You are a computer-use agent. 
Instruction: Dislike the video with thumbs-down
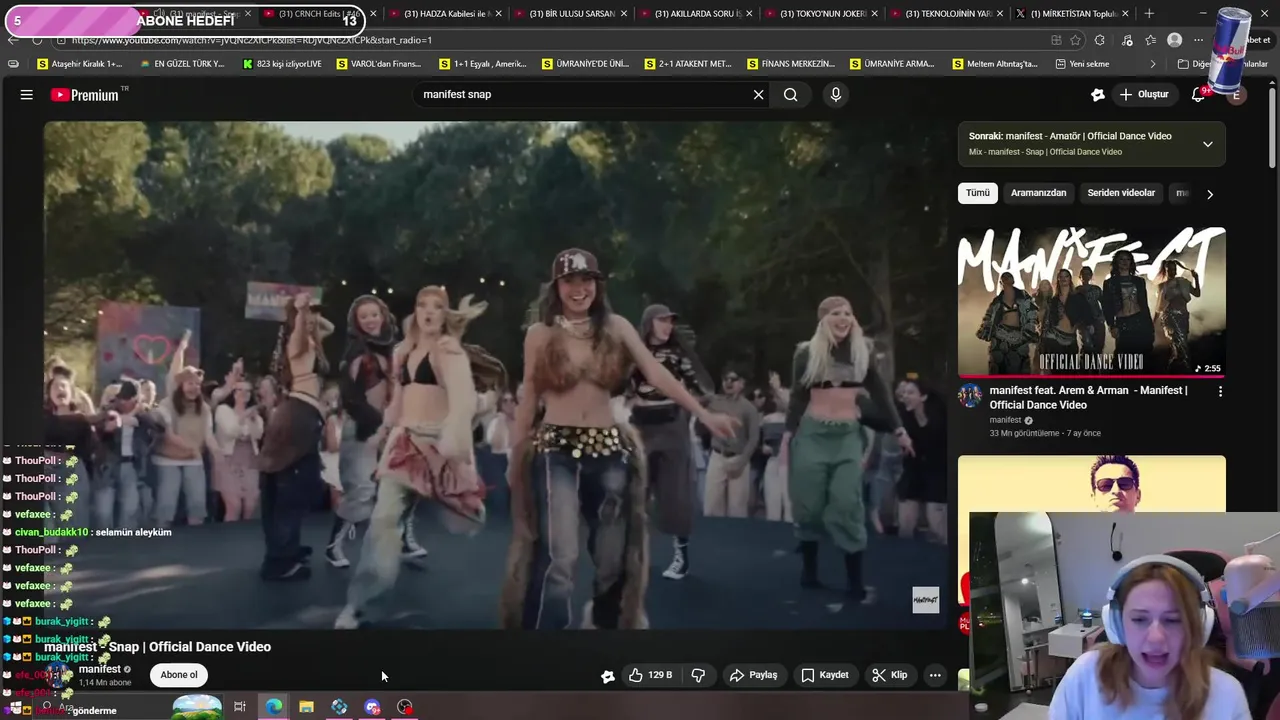(698, 675)
